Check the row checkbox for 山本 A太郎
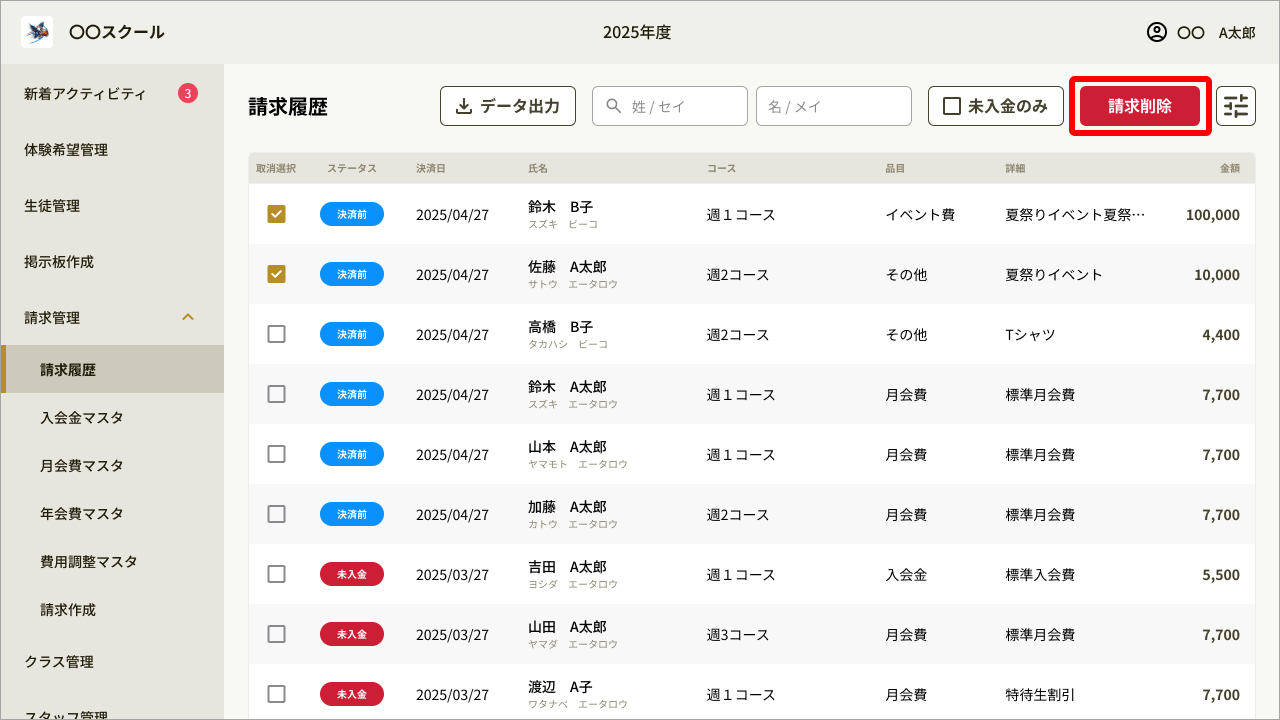1280x720 pixels. click(277, 454)
